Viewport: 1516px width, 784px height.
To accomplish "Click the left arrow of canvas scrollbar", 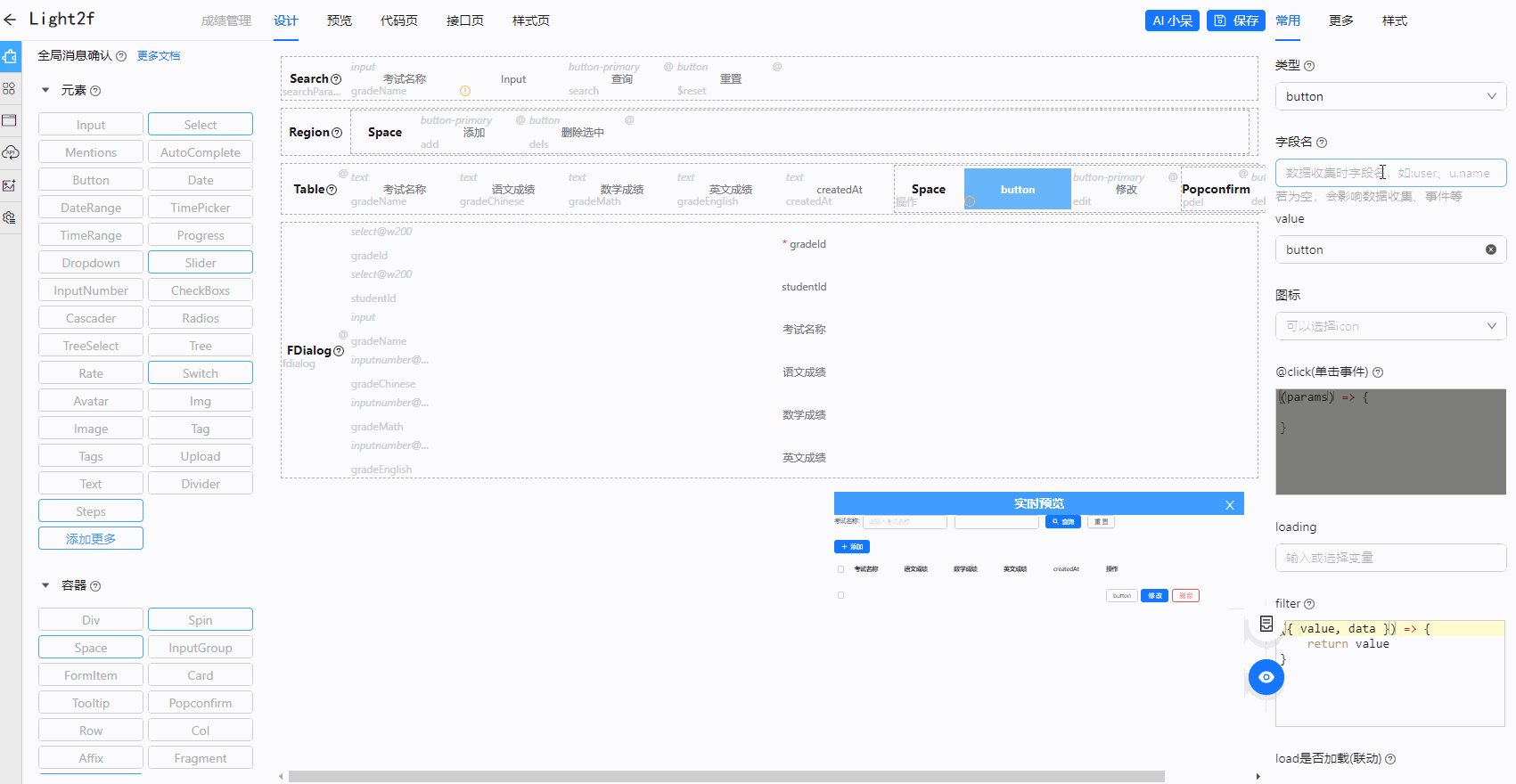I will (x=282, y=776).
